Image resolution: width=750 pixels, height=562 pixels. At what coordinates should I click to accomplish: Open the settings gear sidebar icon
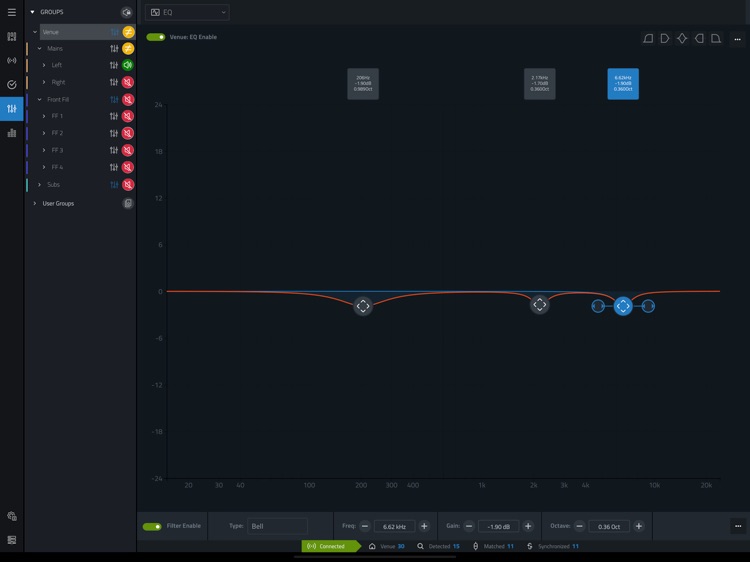11,516
